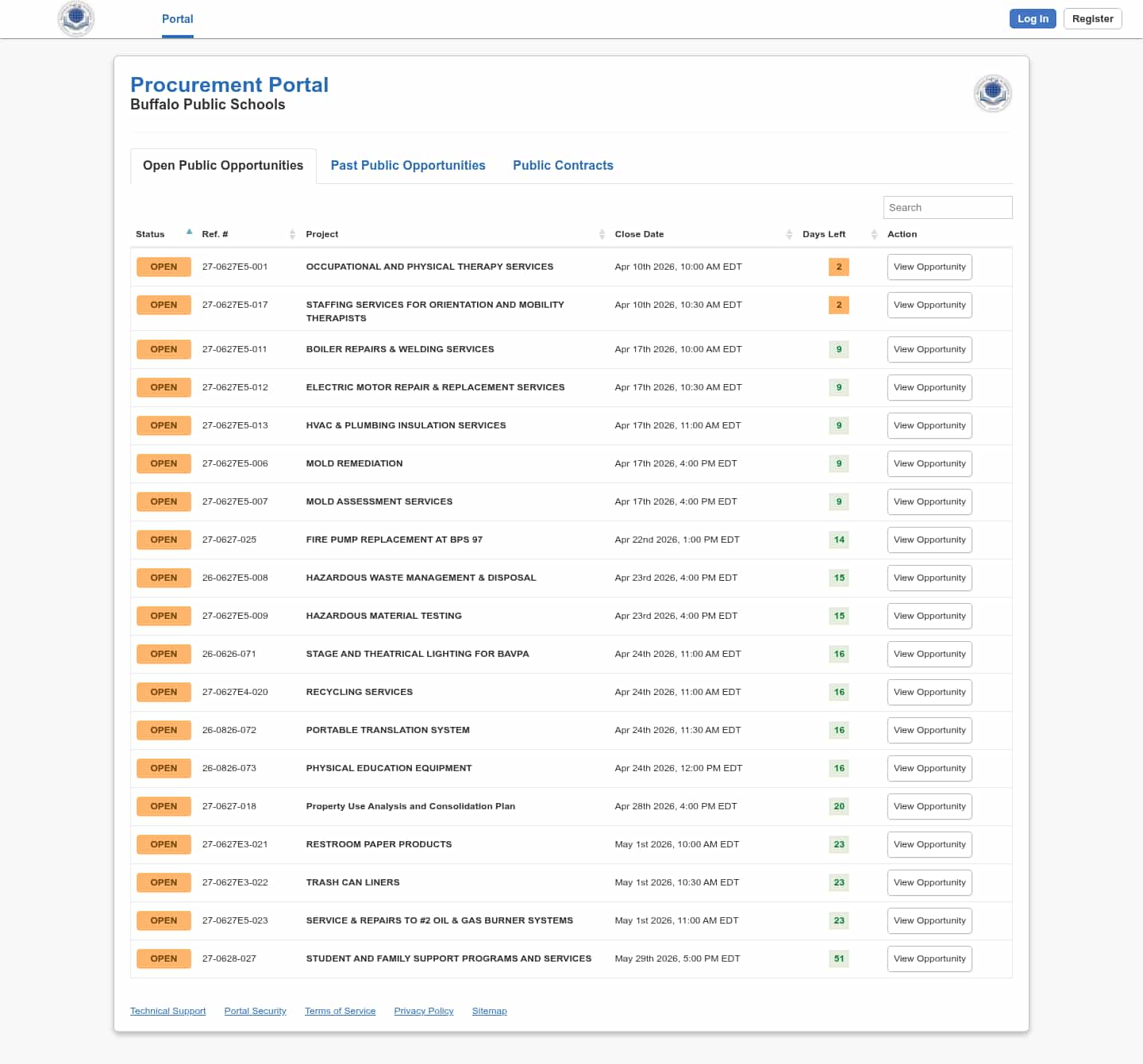
Task: Open the Technical Support footer link
Action: click(167, 1011)
